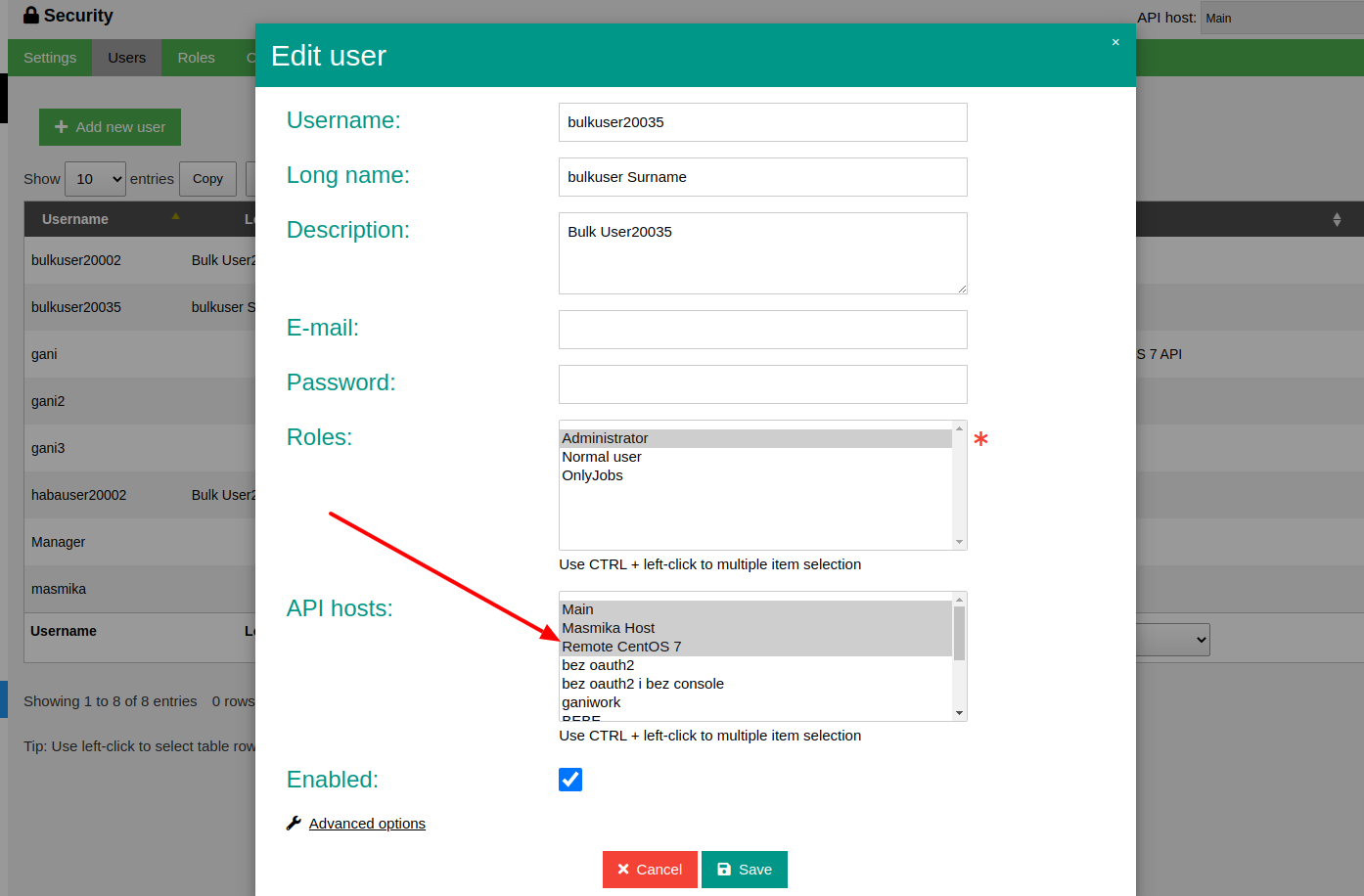1364x896 pixels.
Task: Select the bez oauth2 API host
Action: (755, 665)
